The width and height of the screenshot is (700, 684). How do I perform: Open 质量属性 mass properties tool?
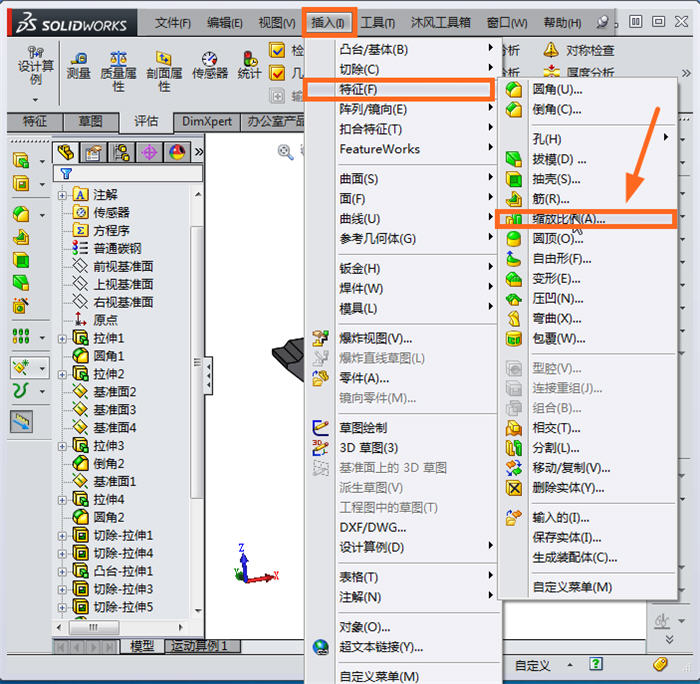point(118,70)
